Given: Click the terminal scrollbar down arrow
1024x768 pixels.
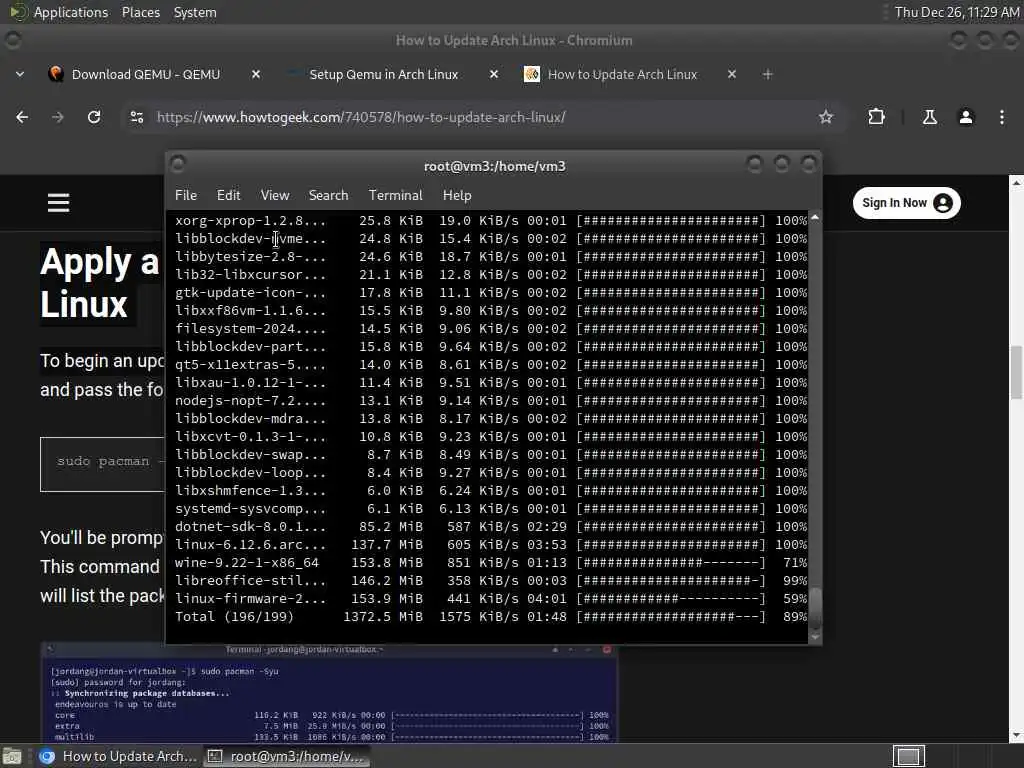Looking at the screenshot, I should click(x=815, y=637).
